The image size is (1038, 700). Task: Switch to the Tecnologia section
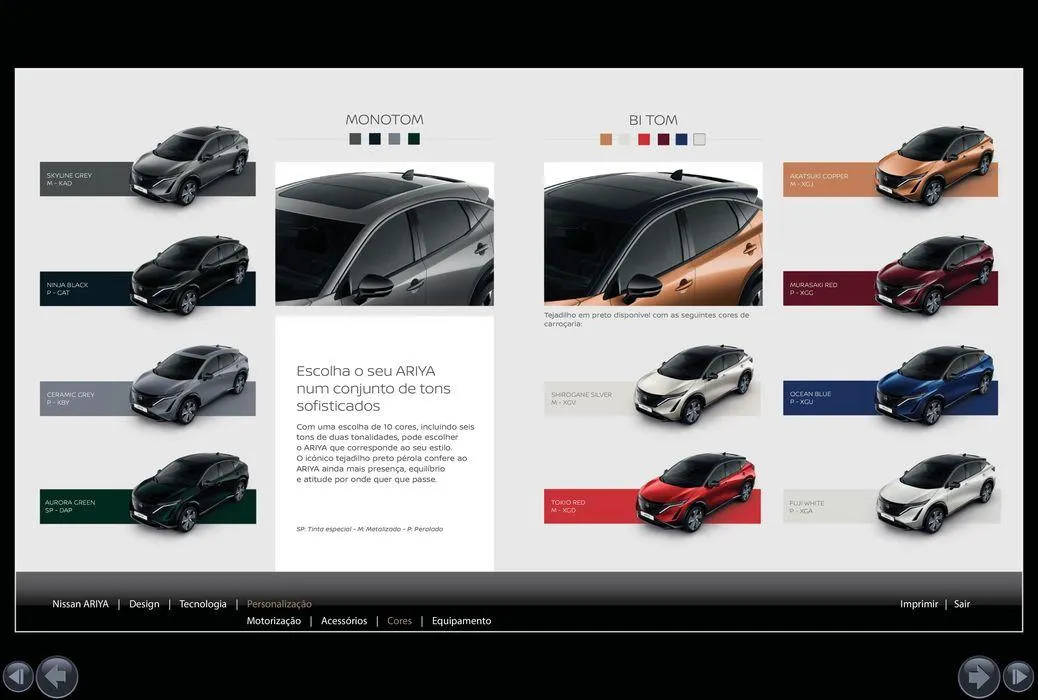point(203,604)
